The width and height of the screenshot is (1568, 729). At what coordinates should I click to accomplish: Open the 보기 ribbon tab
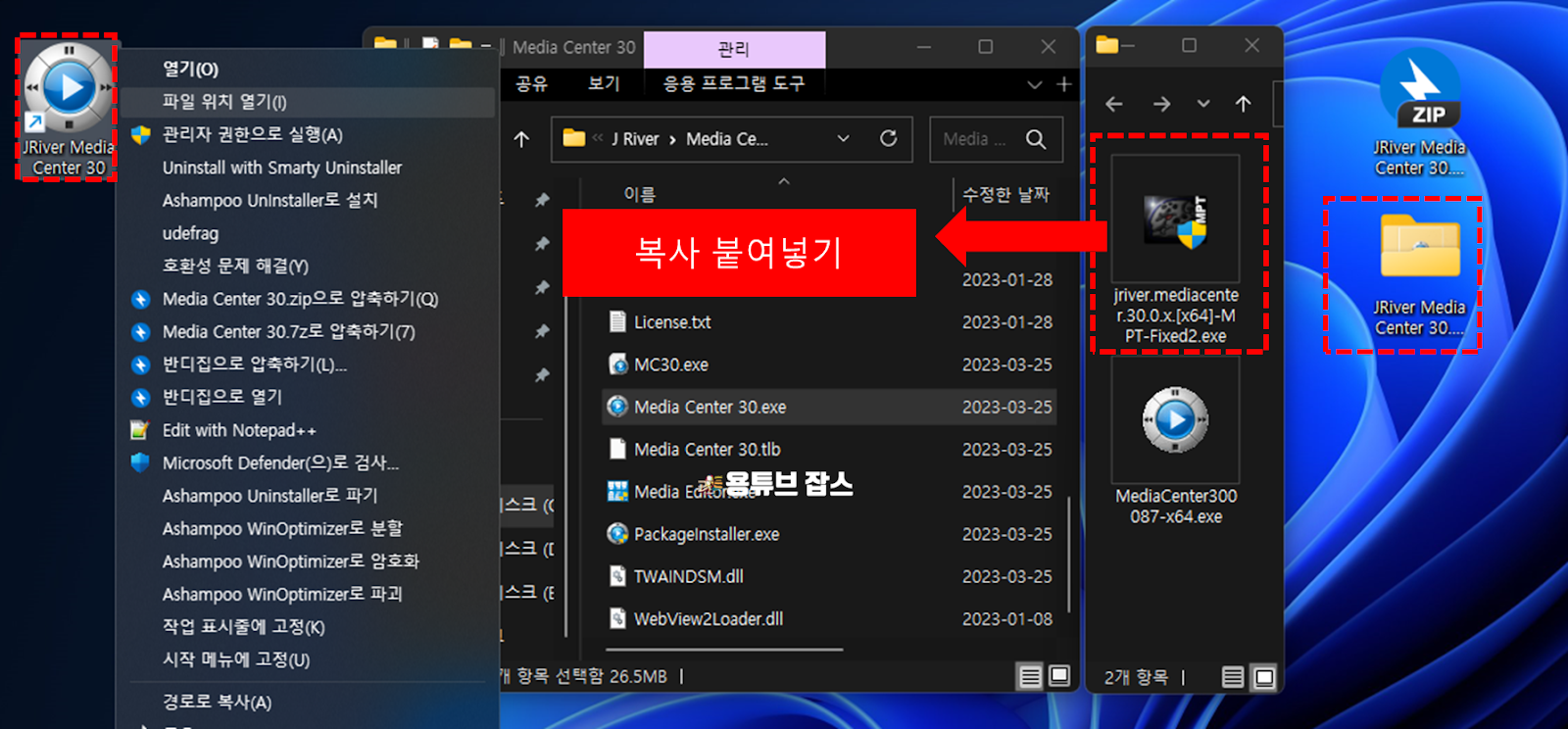[x=604, y=83]
